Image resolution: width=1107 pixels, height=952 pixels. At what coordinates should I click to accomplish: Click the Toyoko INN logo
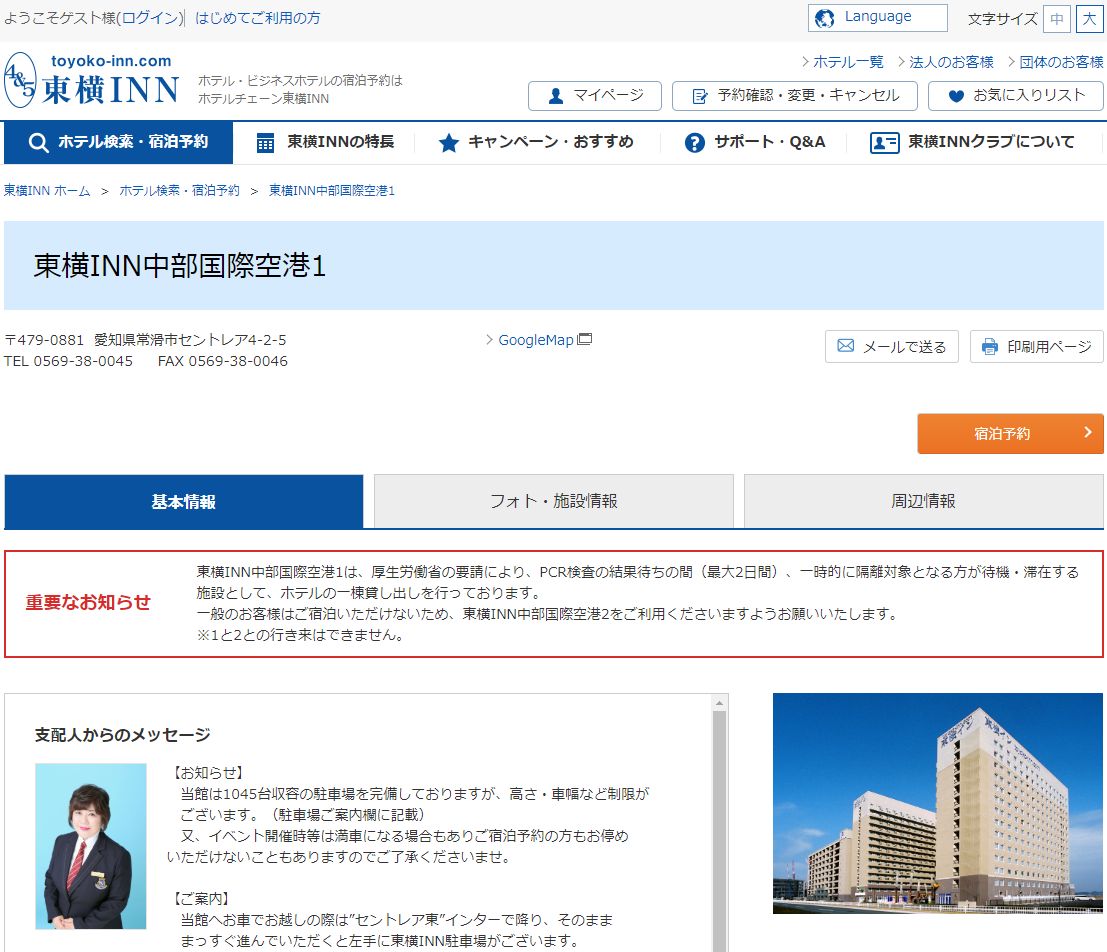92,80
